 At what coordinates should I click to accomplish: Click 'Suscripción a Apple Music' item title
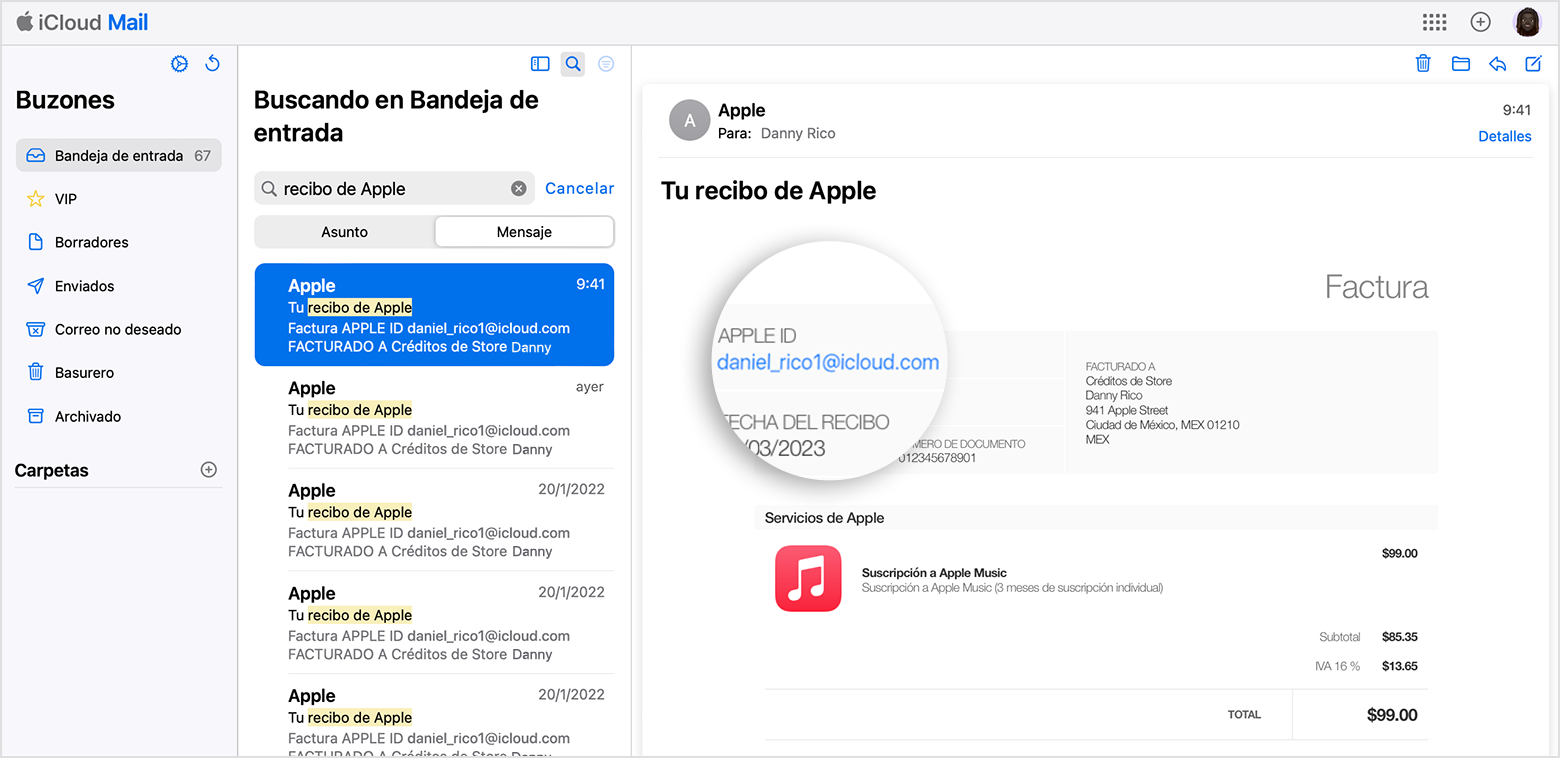point(934,573)
